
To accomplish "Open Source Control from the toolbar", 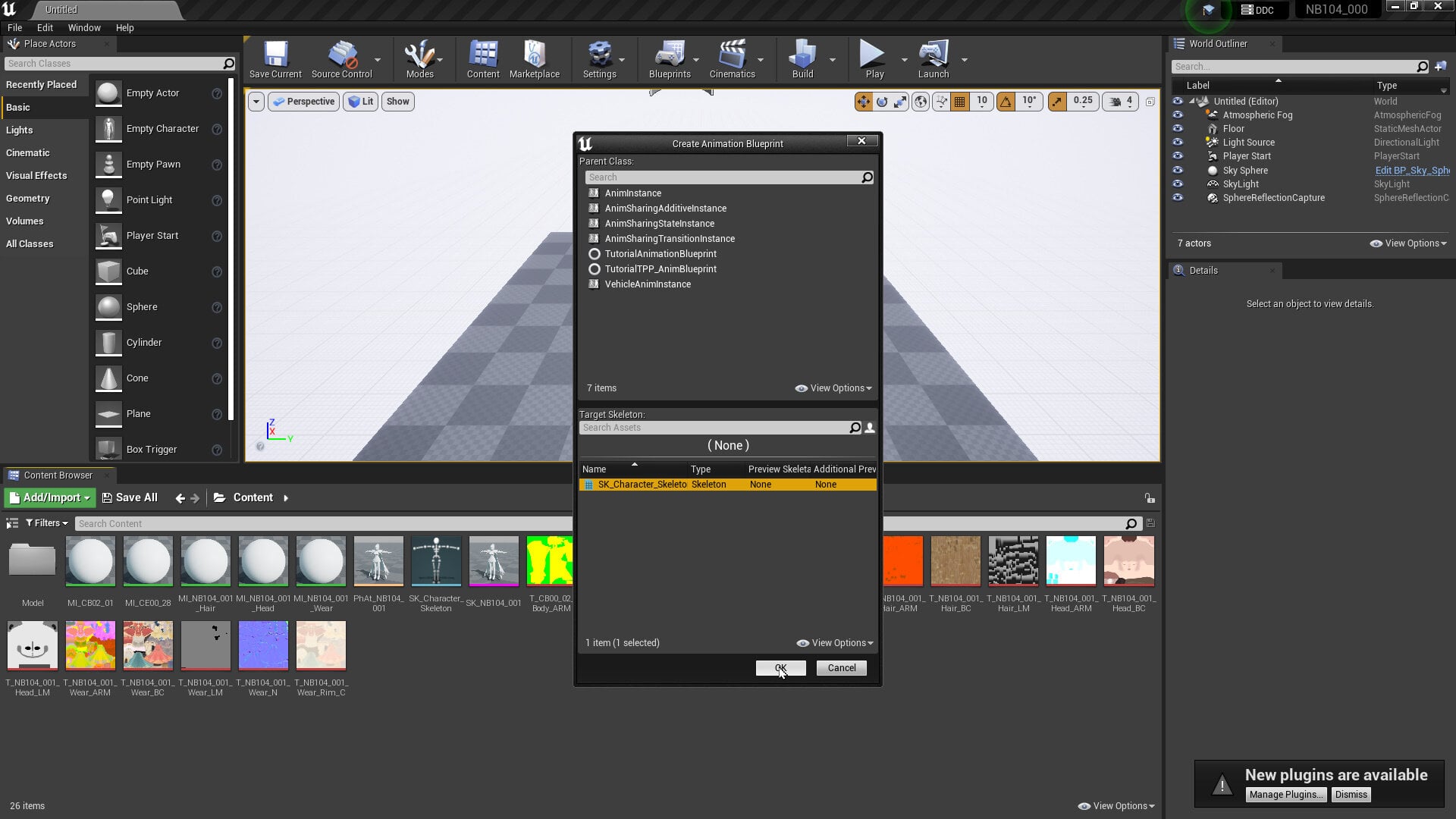I will click(341, 60).
